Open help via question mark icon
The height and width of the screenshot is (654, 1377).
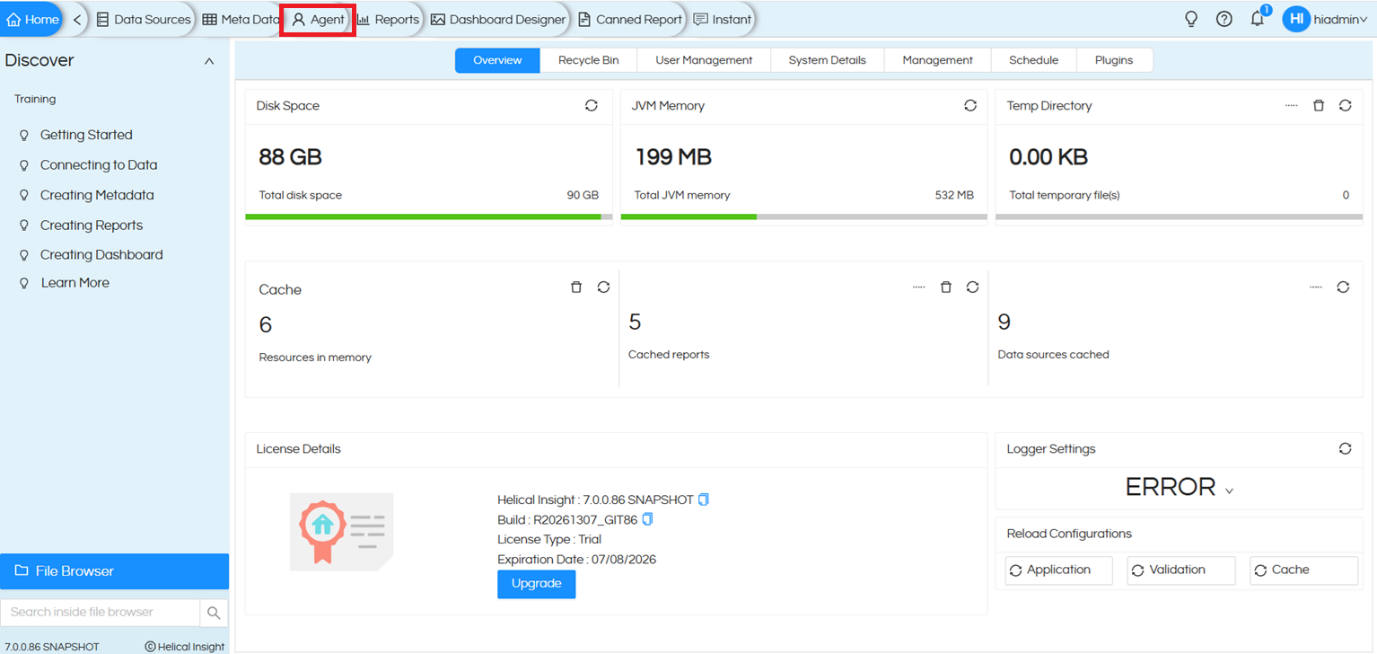1224,19
